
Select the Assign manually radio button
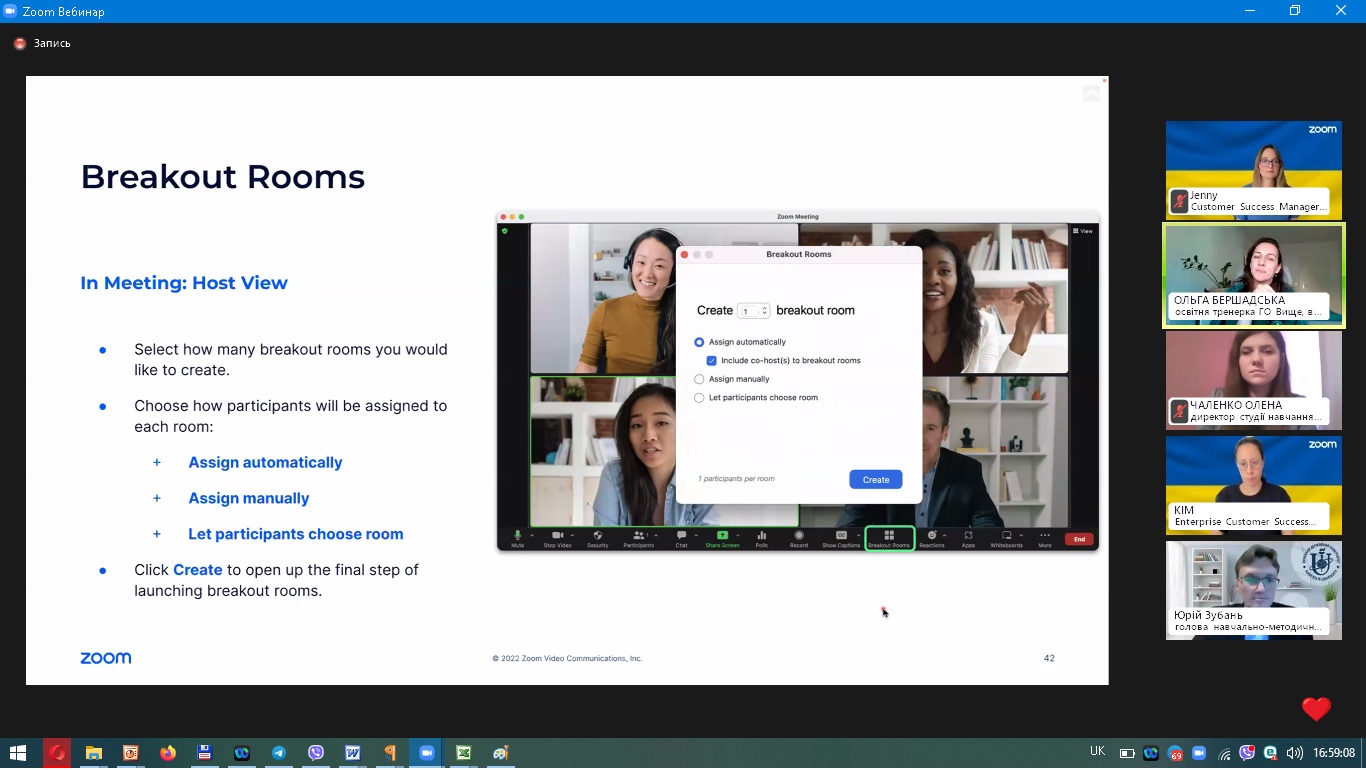click(699, 379)
